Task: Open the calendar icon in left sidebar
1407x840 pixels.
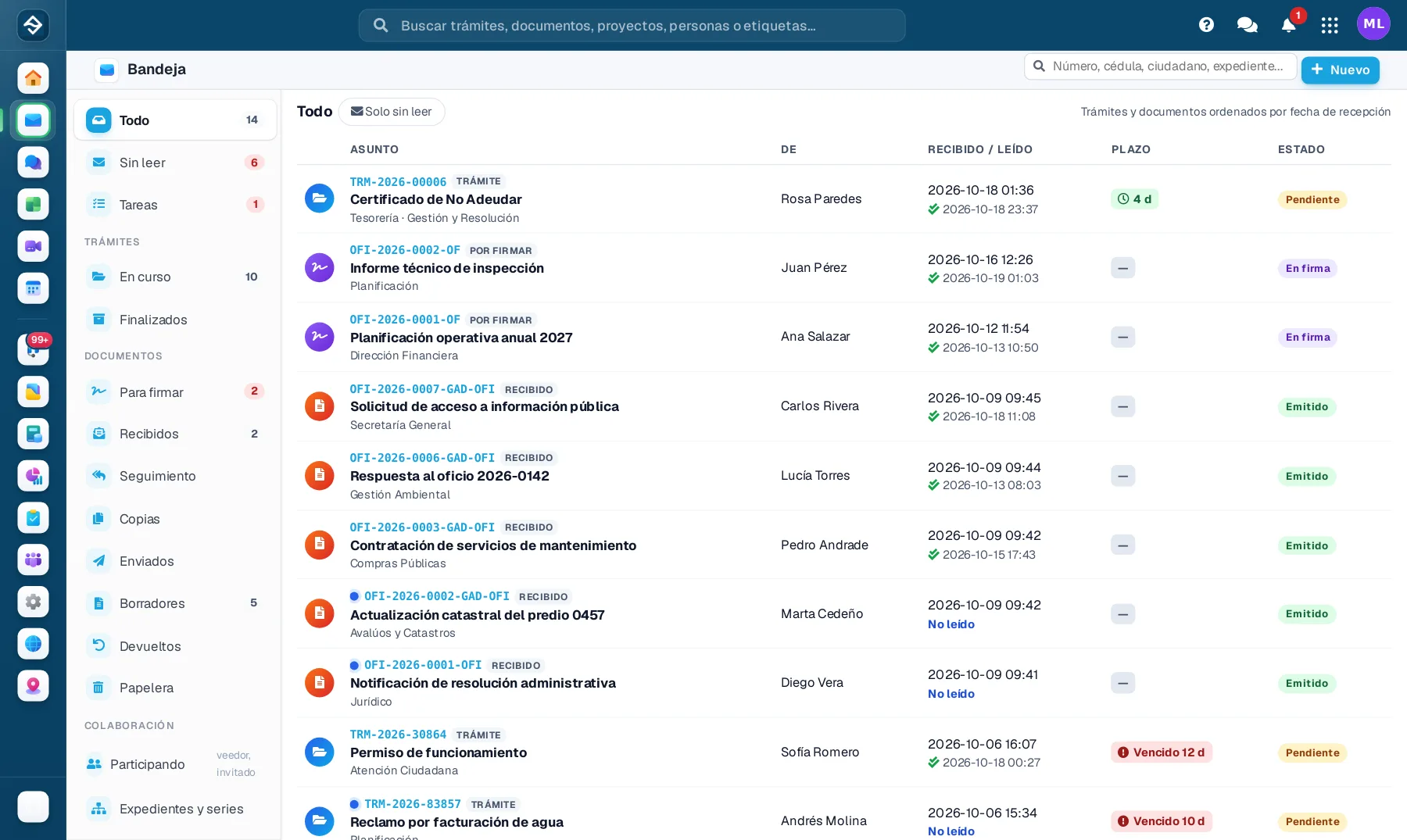Action: tap(33, 288)
